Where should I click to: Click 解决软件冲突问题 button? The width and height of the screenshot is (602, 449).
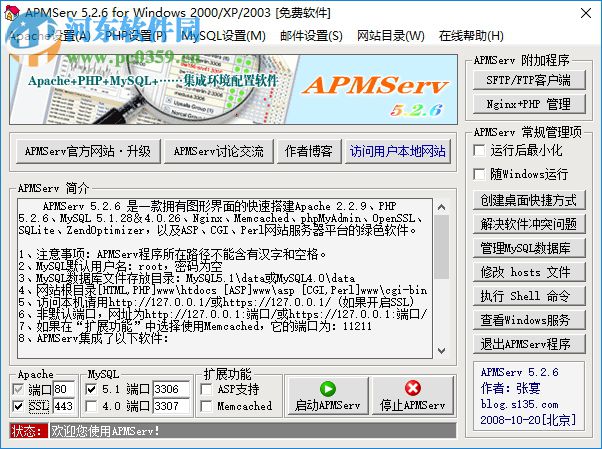529,224
